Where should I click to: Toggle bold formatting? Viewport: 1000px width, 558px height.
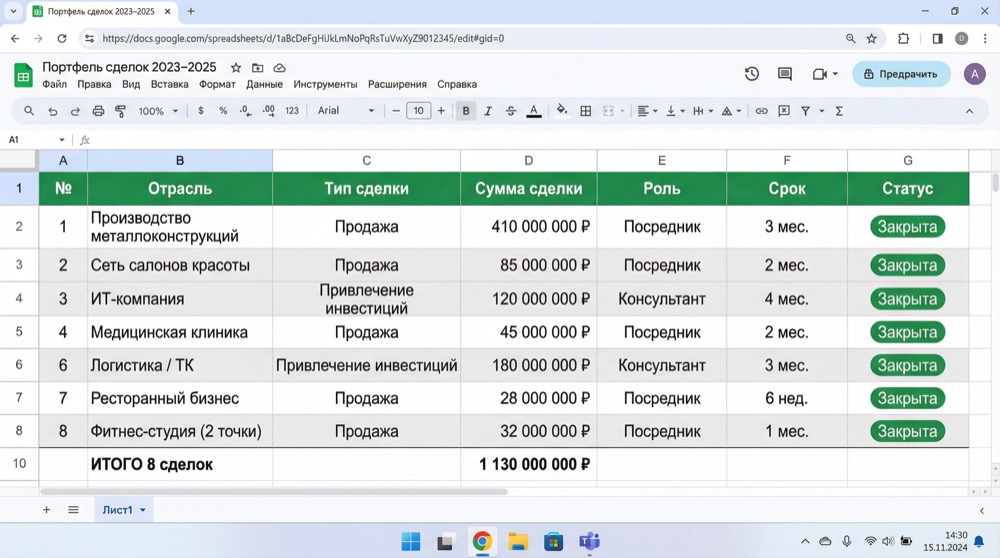pyautogui.click(x=466, y=111)
